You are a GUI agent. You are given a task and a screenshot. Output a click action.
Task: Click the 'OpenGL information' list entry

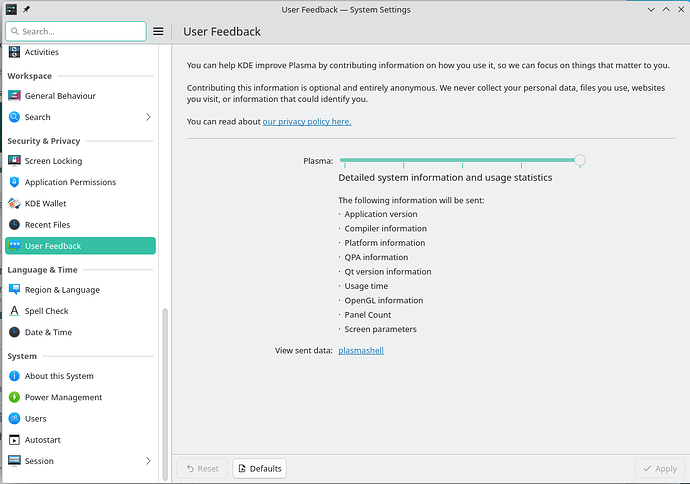tap(384, 300)
